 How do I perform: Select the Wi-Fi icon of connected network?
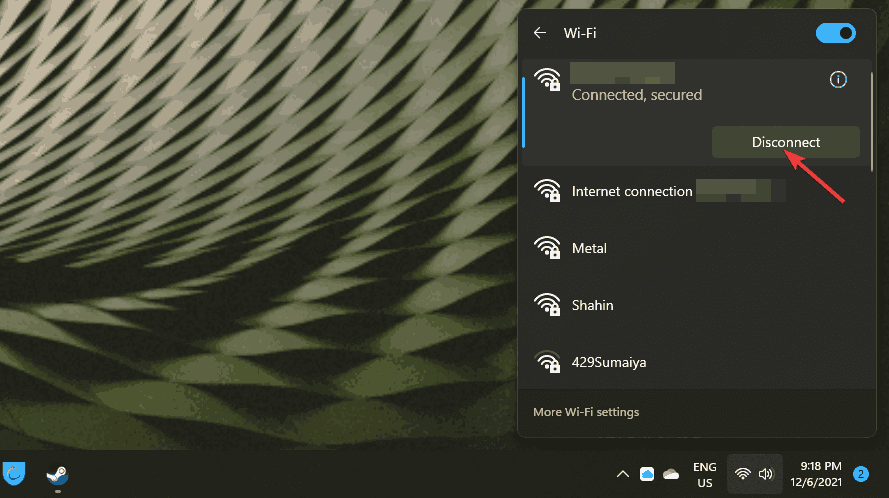click(547, 79)
